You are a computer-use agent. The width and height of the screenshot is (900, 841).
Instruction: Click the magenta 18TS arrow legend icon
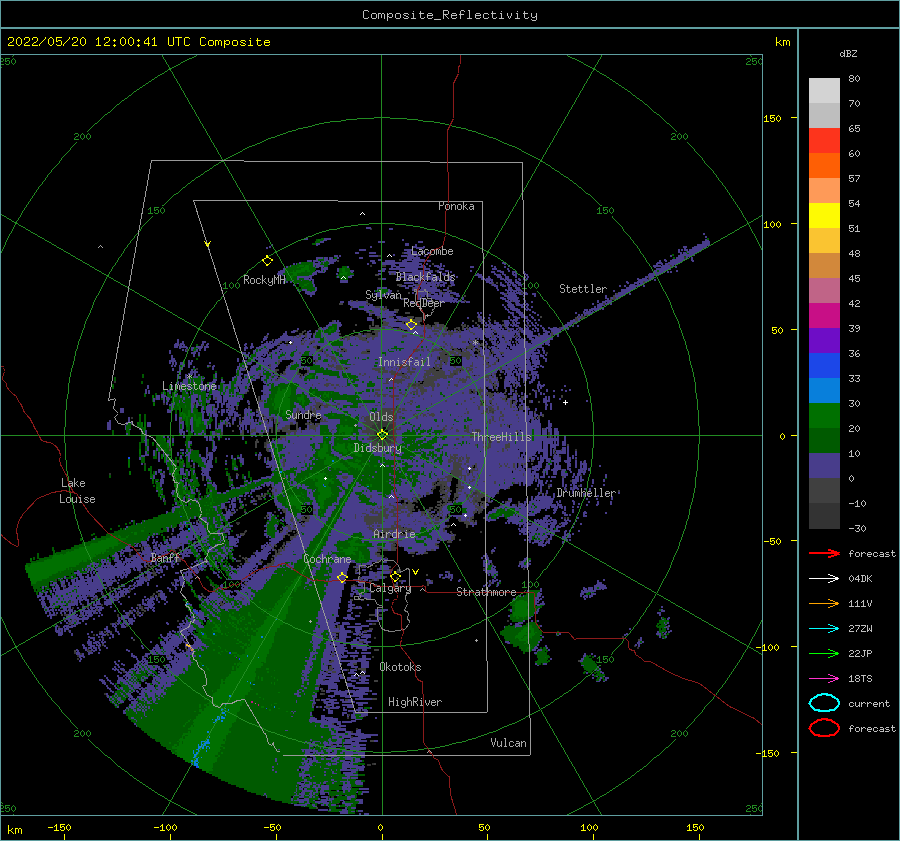pyautogui.click(x=824, y=679)
